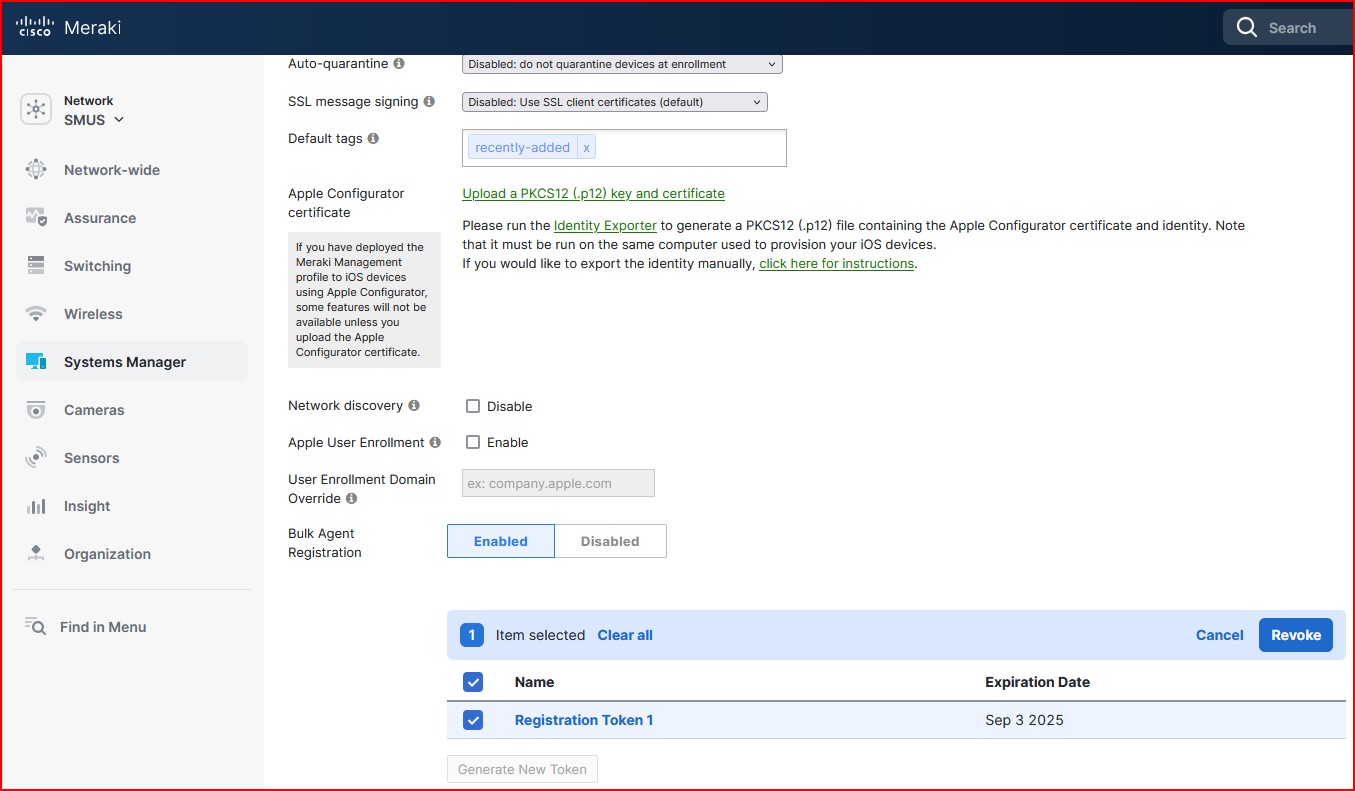This screenshot has width=1355, height=791.
Task: Click info icon next to Default tags
Action: point(373,139)
